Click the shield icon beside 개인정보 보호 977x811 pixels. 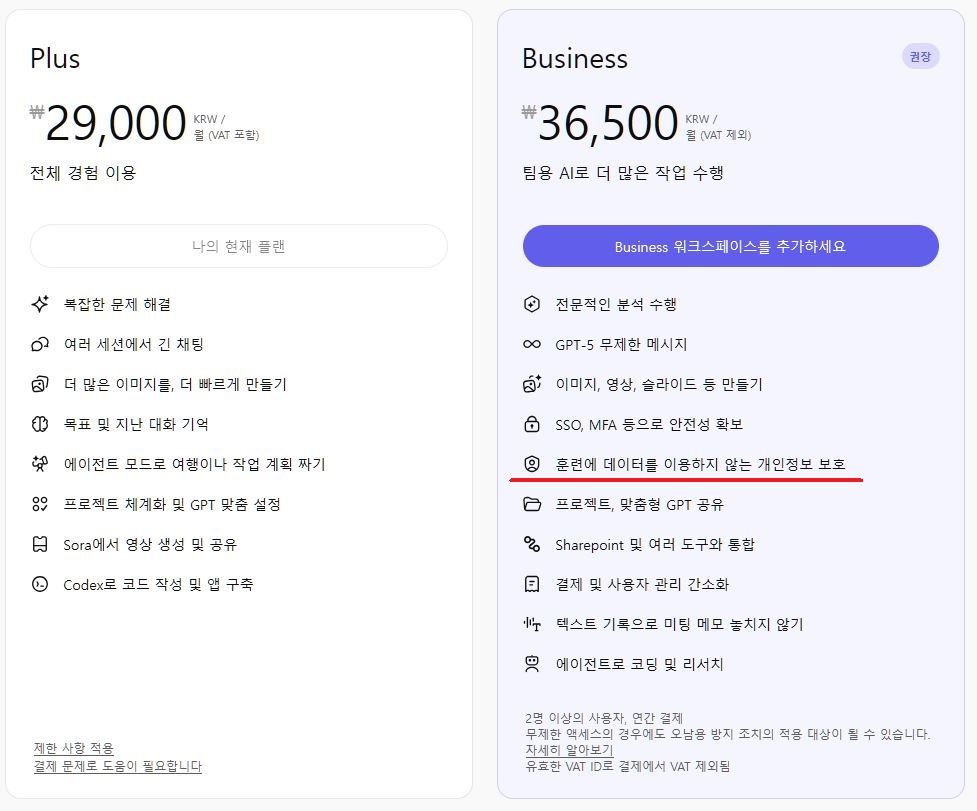pyautogui.click(x=532, y=464)
